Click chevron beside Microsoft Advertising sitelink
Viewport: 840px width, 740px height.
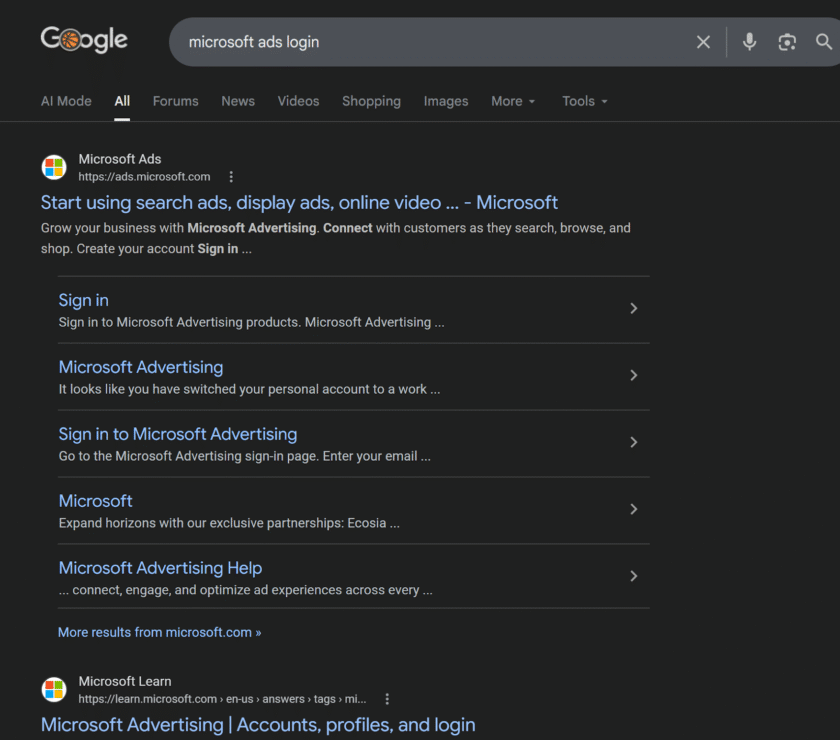633,375
